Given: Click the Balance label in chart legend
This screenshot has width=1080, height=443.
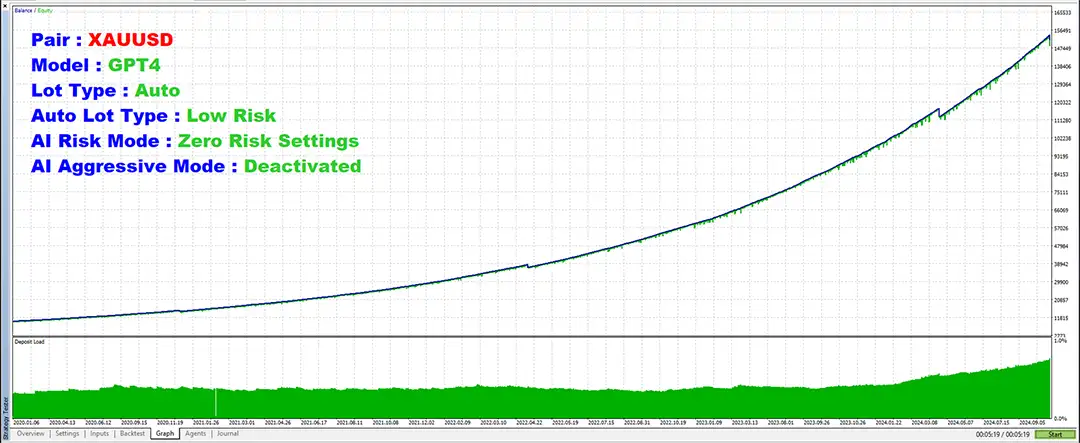Looking at the screenshot, I should pos(21,11).
